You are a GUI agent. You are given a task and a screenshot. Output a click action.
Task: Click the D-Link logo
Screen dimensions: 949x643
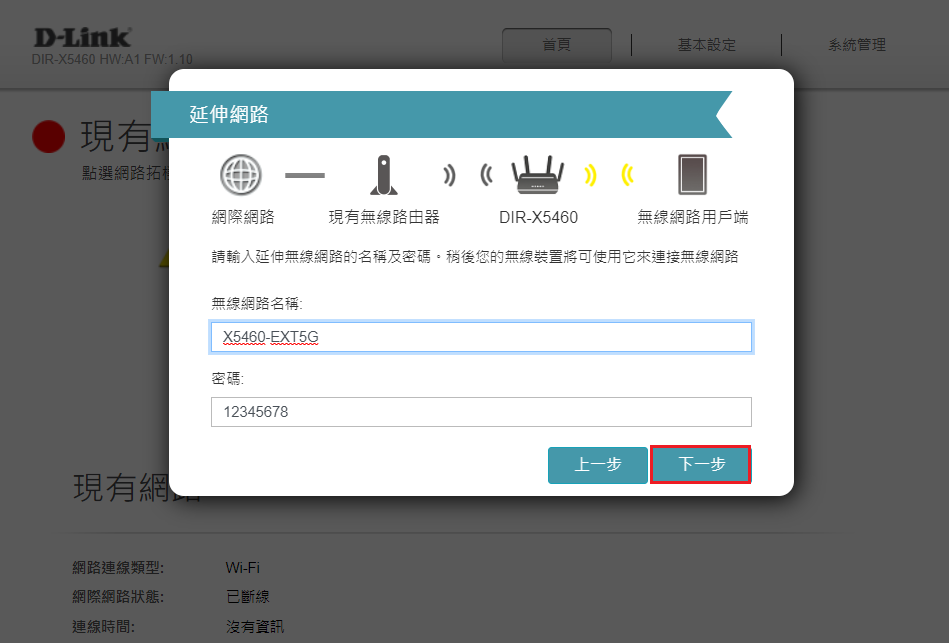(x=82, y=38)
